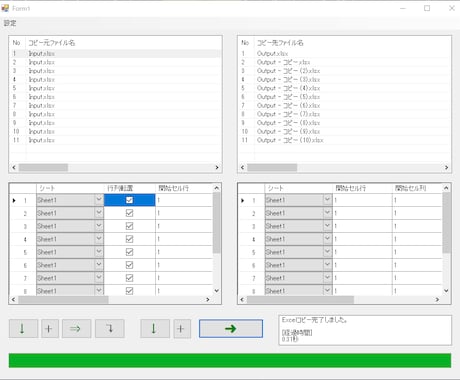Click the 'Excelコピー完了しました。' message box
The width and height of the screenshot is (460, 380).
click(365, 330)
